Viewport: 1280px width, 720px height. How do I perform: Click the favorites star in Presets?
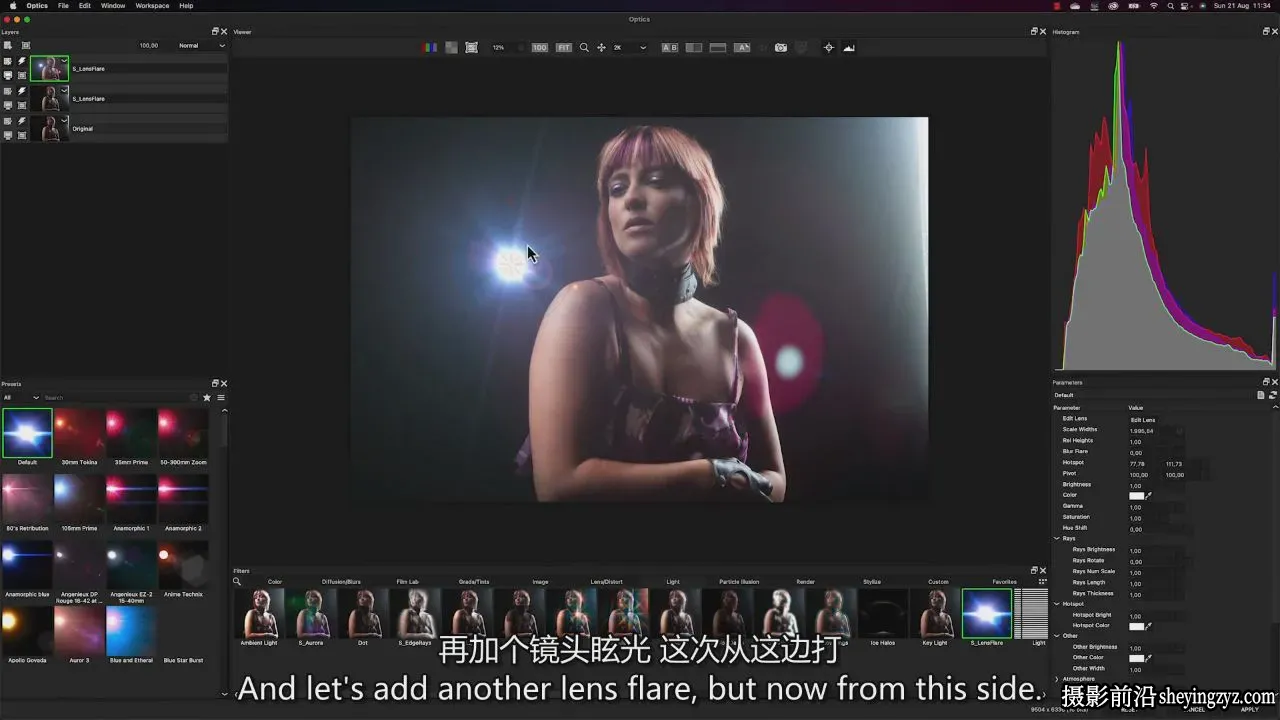[207, 397]
